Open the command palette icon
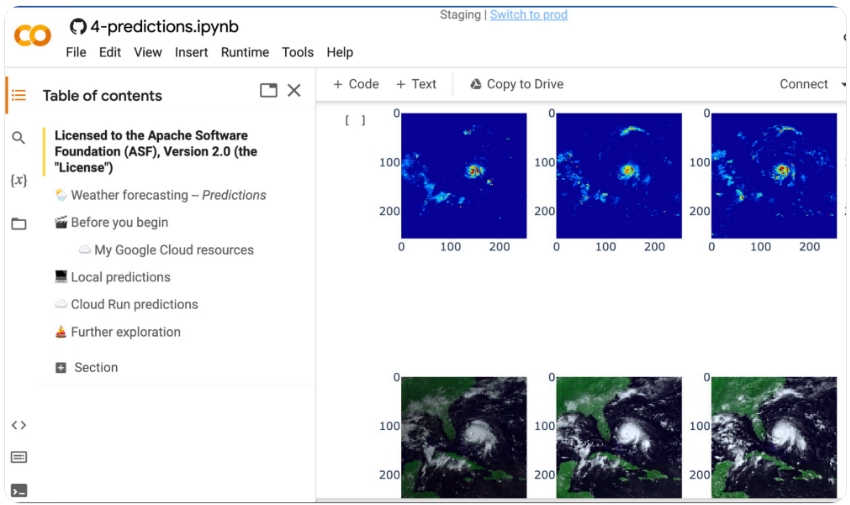The image size is (850, 505). point(18,458)
